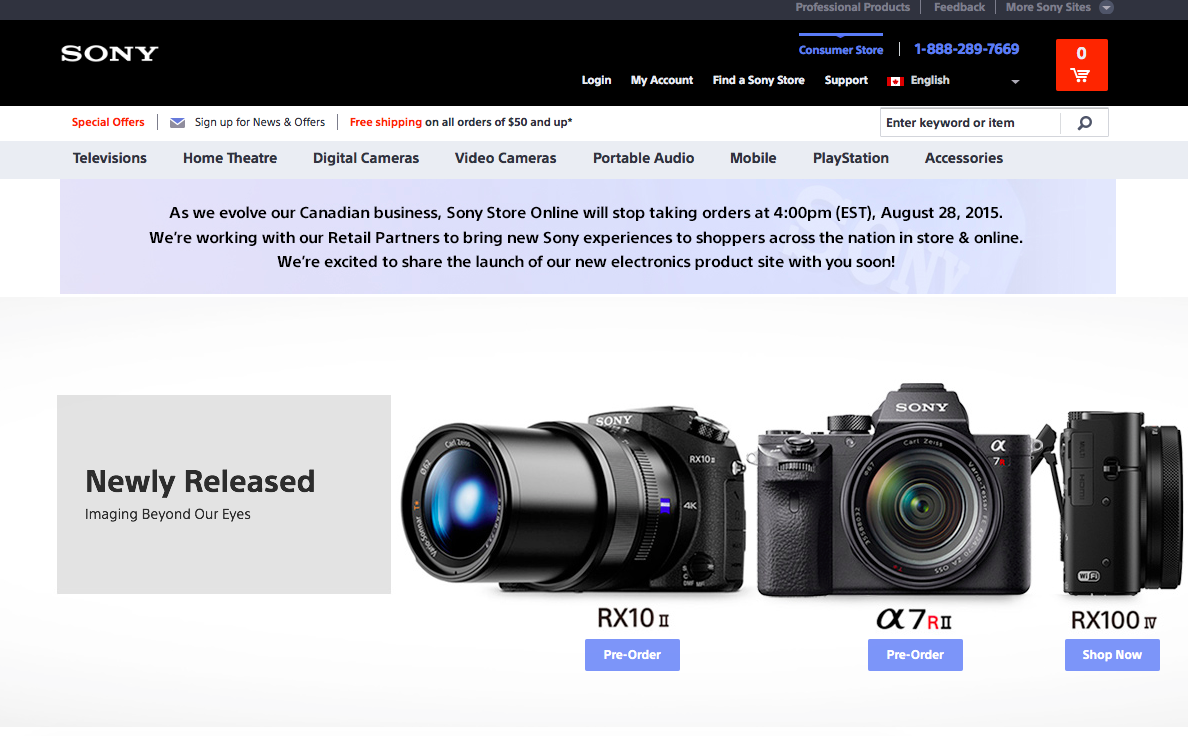1188x736 pixels.
Task: Open the PlayStation menu
Action: tap(850, 158)
